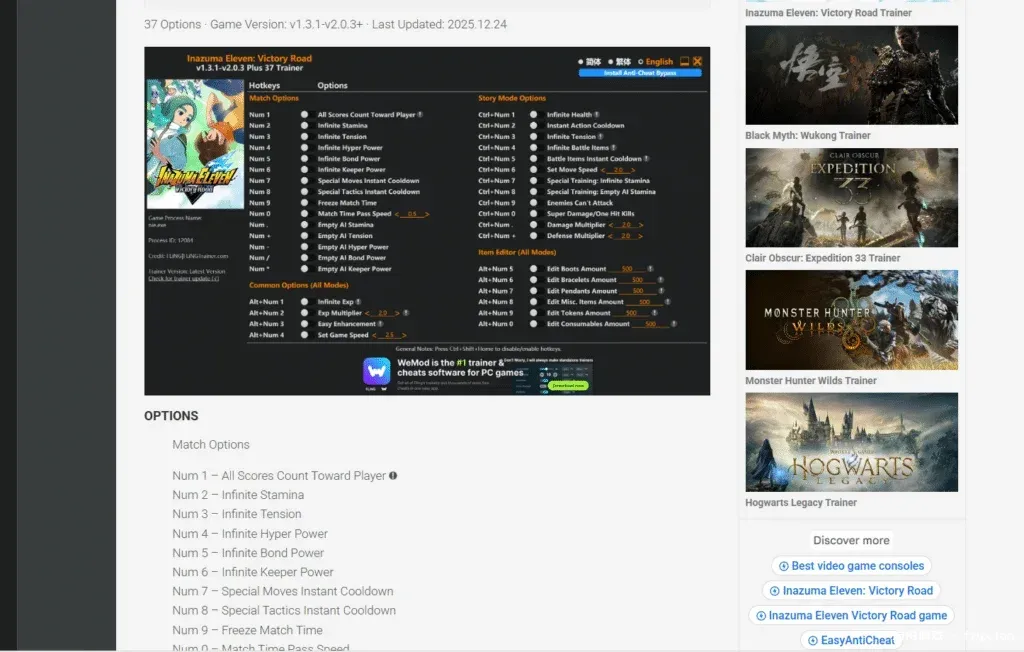Click the Clair Obscur Expedition 33 thumbnail image
Viewport: 1024px width, 652px height.
coord(852,197)
